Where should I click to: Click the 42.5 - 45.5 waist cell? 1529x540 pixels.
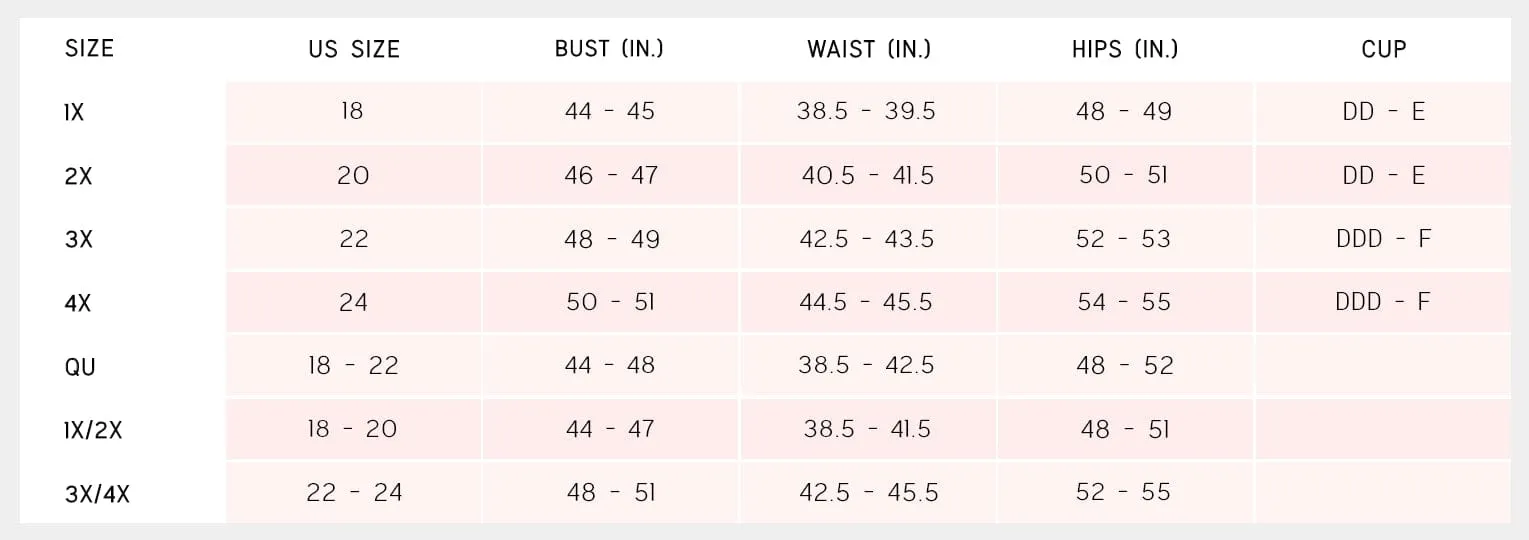click(868, 492)
